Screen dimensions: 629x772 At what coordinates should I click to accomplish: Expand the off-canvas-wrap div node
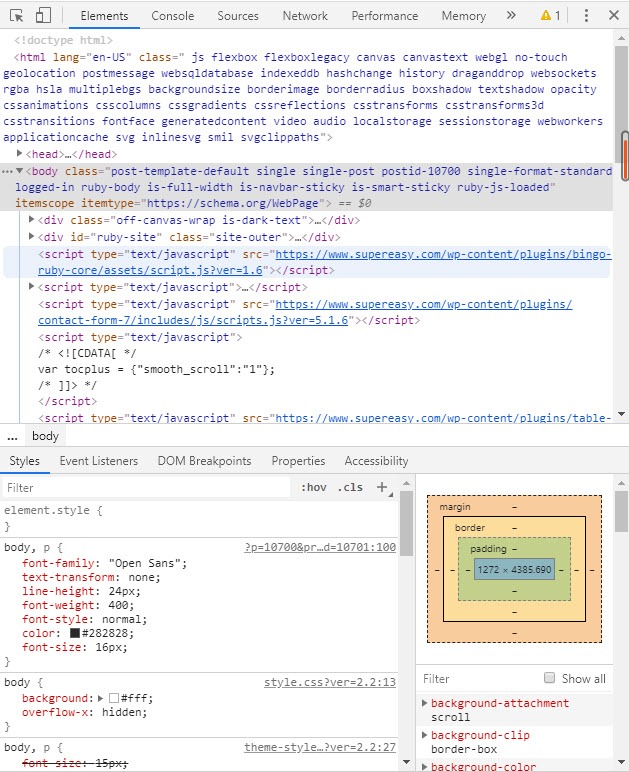point(31,220)
